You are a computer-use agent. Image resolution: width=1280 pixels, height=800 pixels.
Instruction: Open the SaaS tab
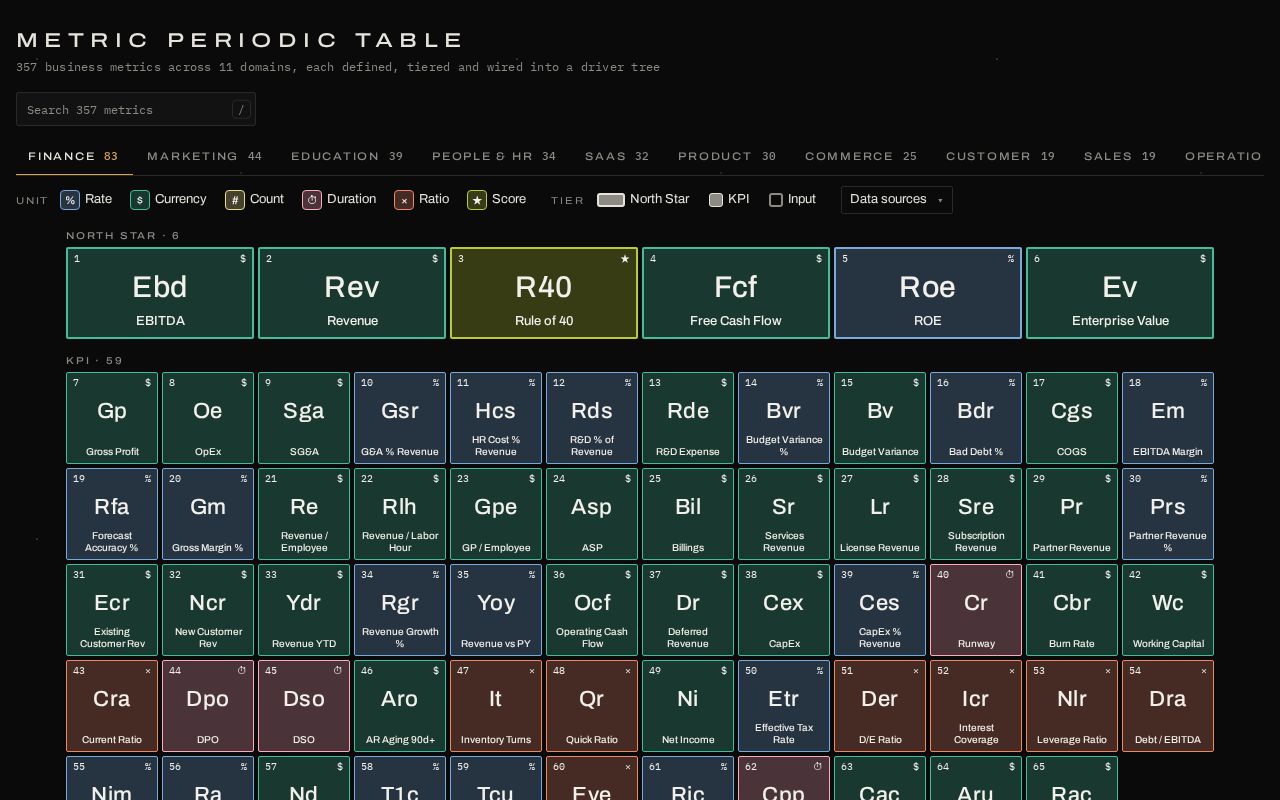(617, 157)
